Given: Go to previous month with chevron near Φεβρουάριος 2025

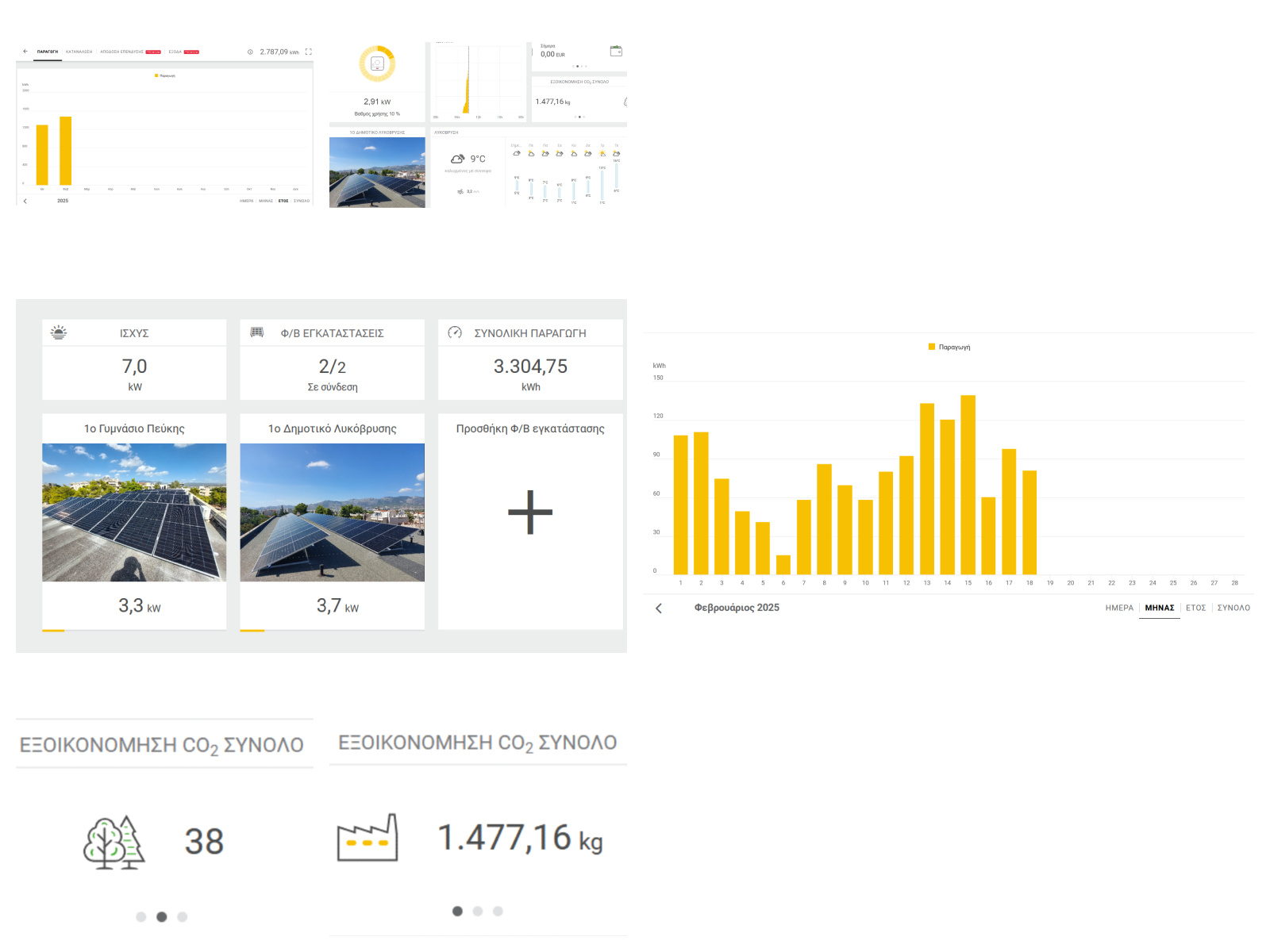Looking at the screenshot, I should 659,608.
